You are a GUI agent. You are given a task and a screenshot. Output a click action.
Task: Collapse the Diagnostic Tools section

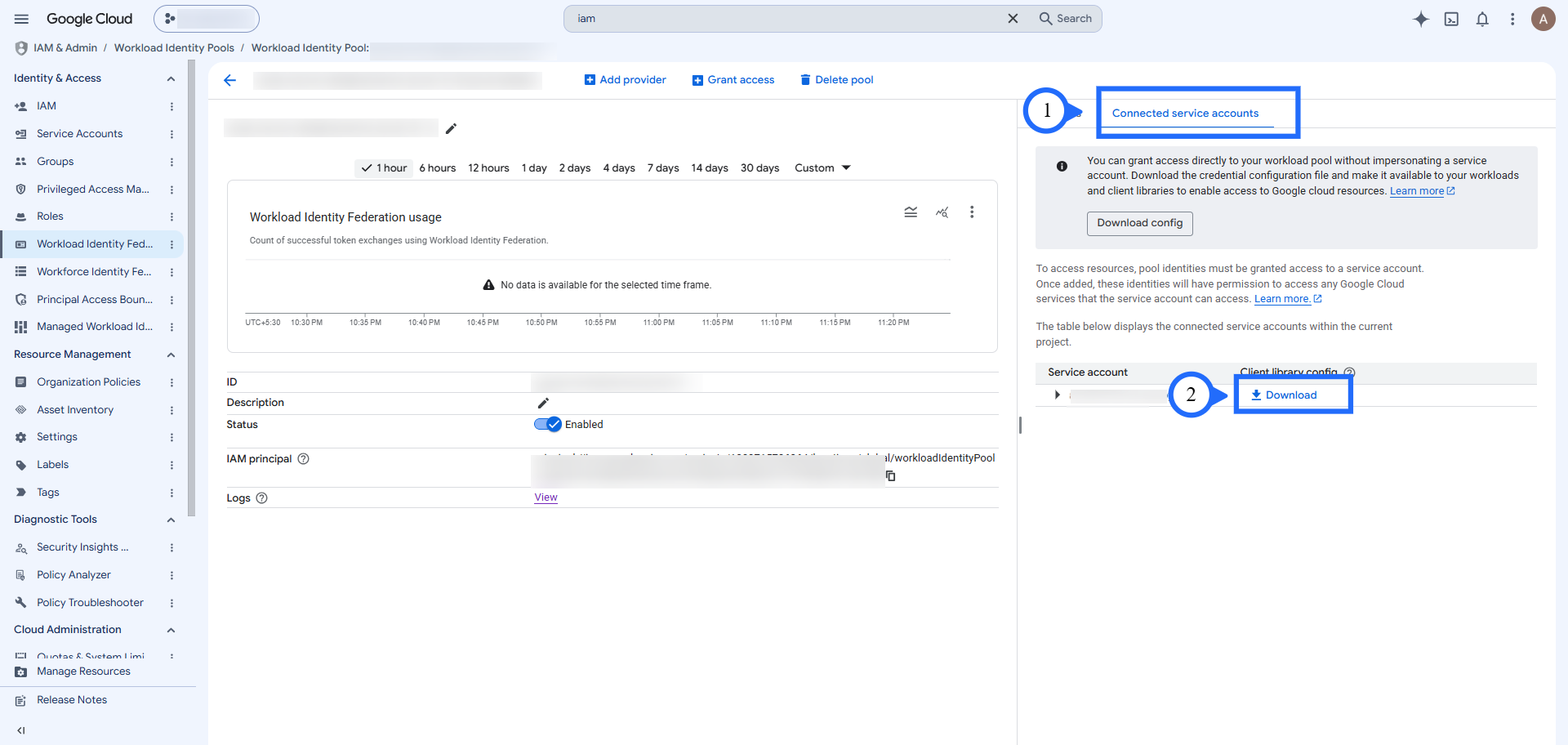pos(171,520)
